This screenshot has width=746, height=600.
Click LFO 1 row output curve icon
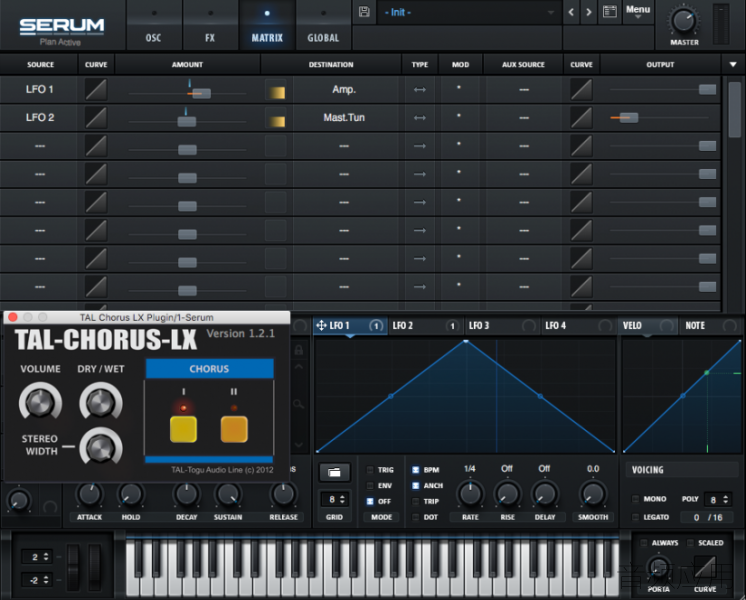[581, 89]
